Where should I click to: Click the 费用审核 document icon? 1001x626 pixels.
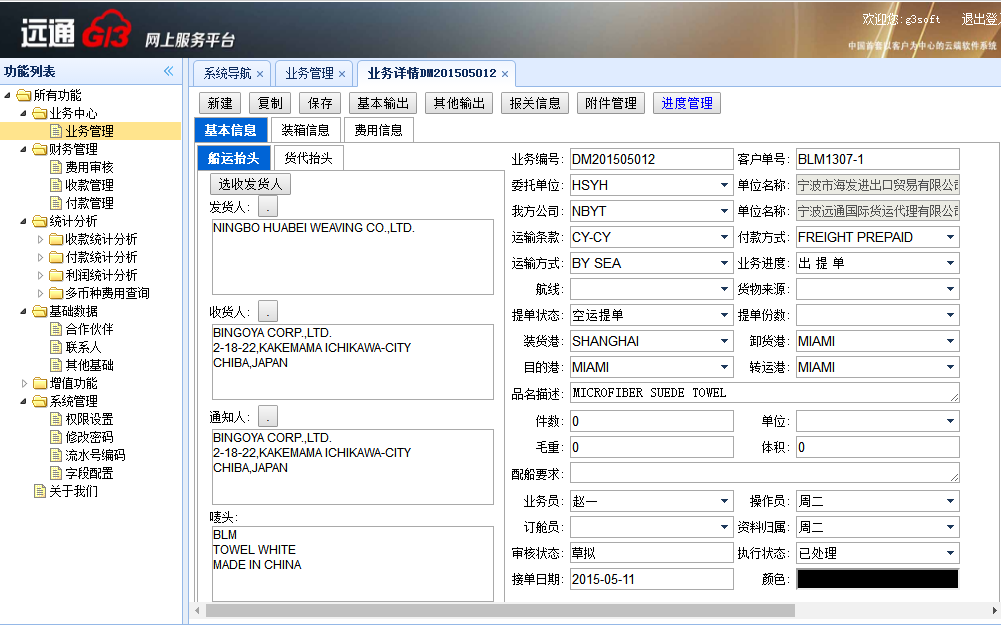[x=56, y=167]
